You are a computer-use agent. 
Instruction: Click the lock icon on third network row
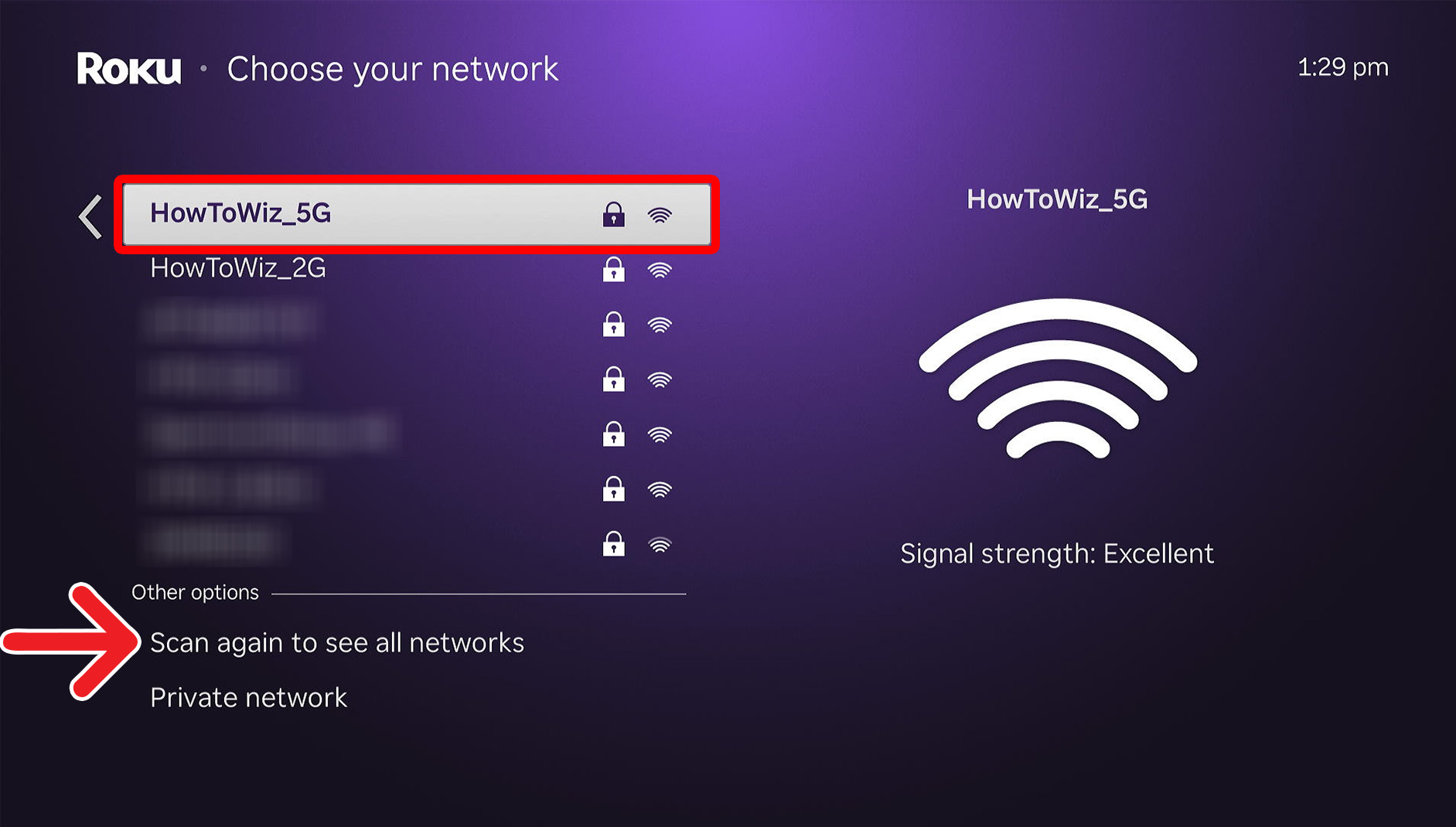coord(613,325)
